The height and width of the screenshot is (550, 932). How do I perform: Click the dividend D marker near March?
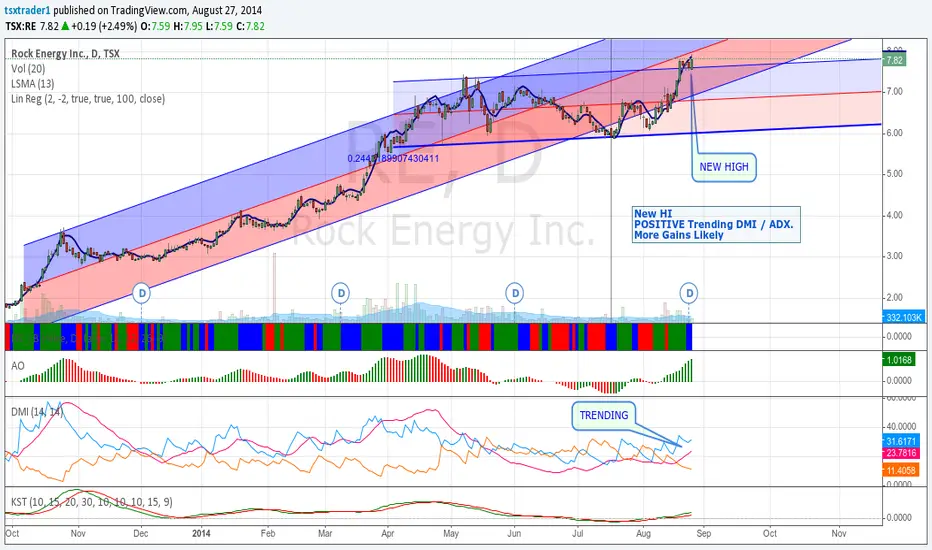[x=341, y=293]
